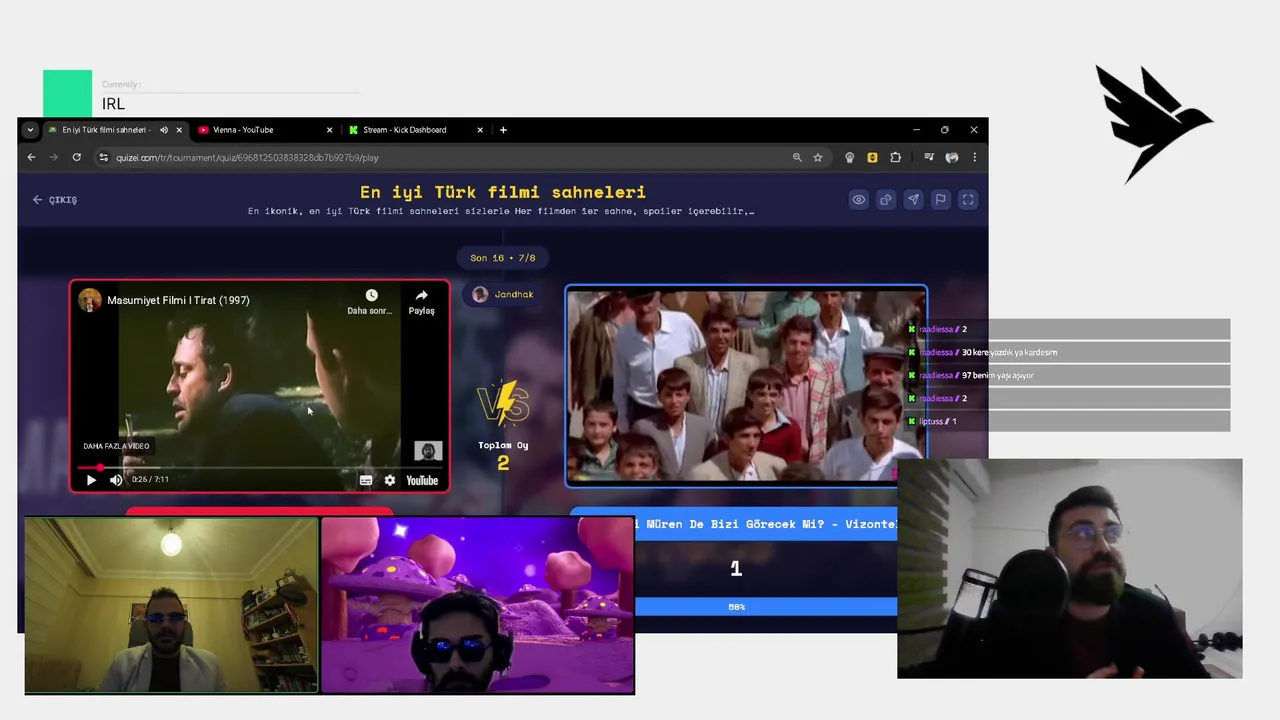Bookmark this page with the star icon
Image resolution: width=1280 pixels, height=720 pixels.
818,157
